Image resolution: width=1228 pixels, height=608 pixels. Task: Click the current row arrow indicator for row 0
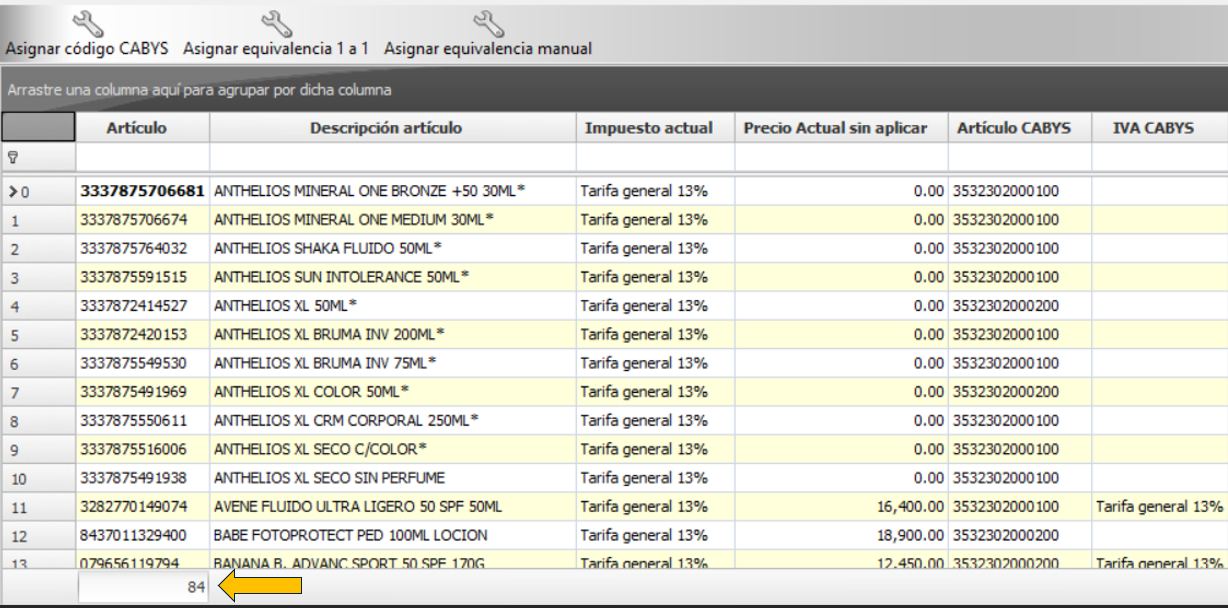pyautogui.click(x=13, y=191)
